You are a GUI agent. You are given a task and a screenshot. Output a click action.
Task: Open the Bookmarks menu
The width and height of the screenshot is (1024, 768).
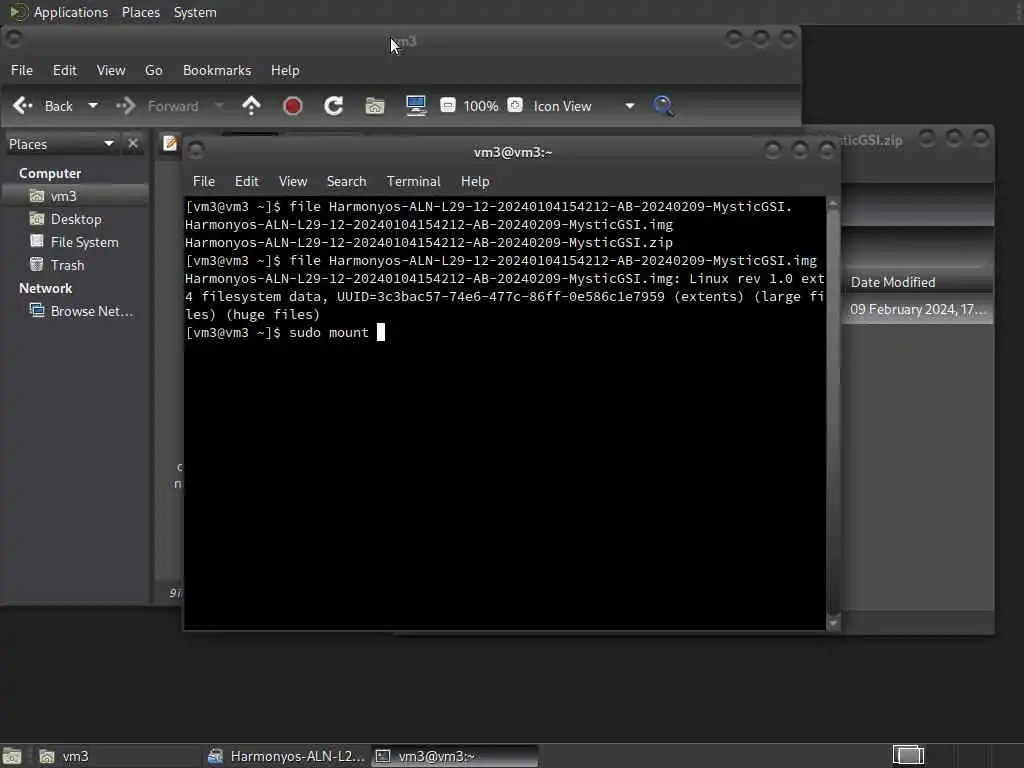coord(217,70)
